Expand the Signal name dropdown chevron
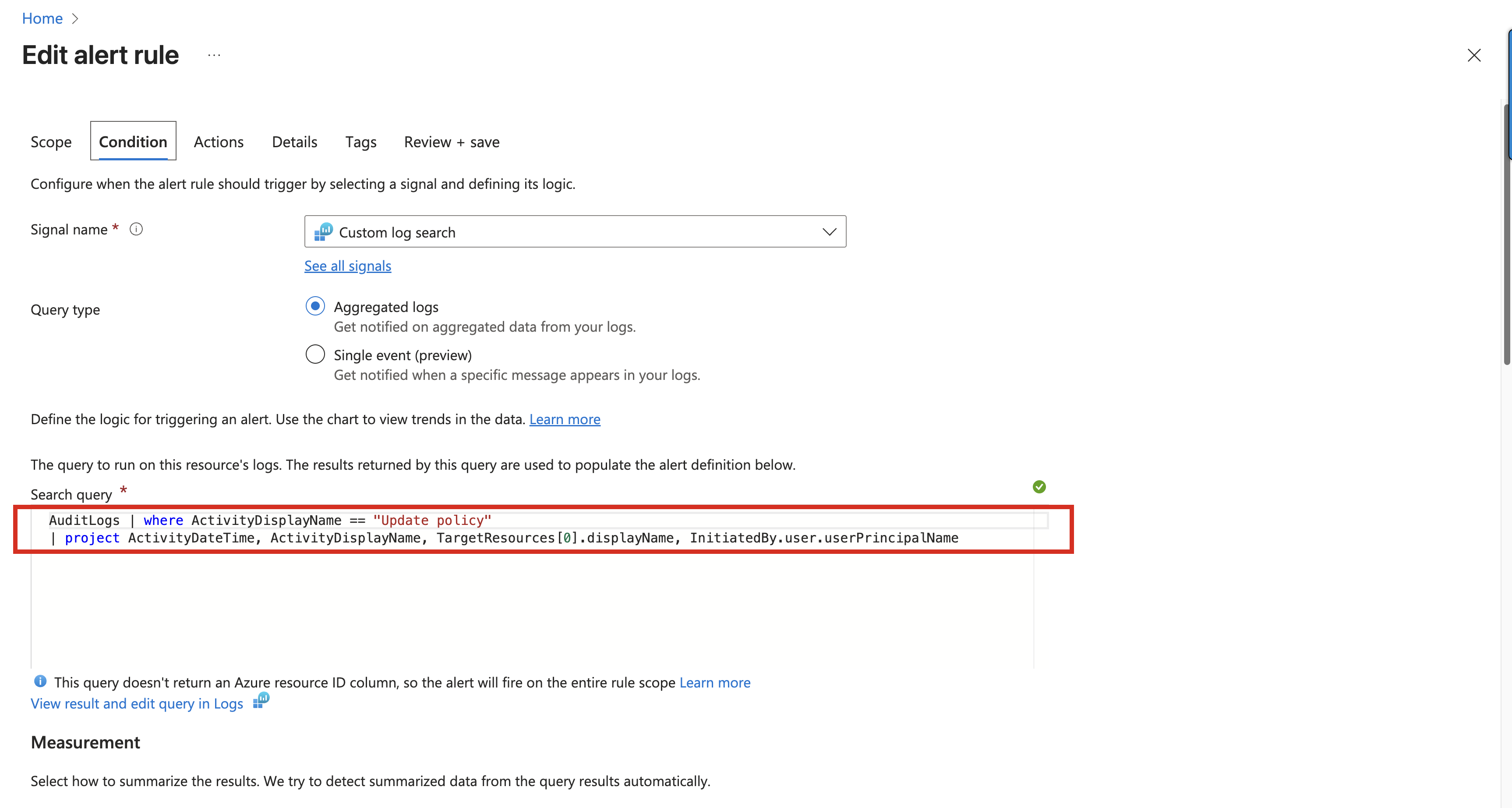 (829, 232)
